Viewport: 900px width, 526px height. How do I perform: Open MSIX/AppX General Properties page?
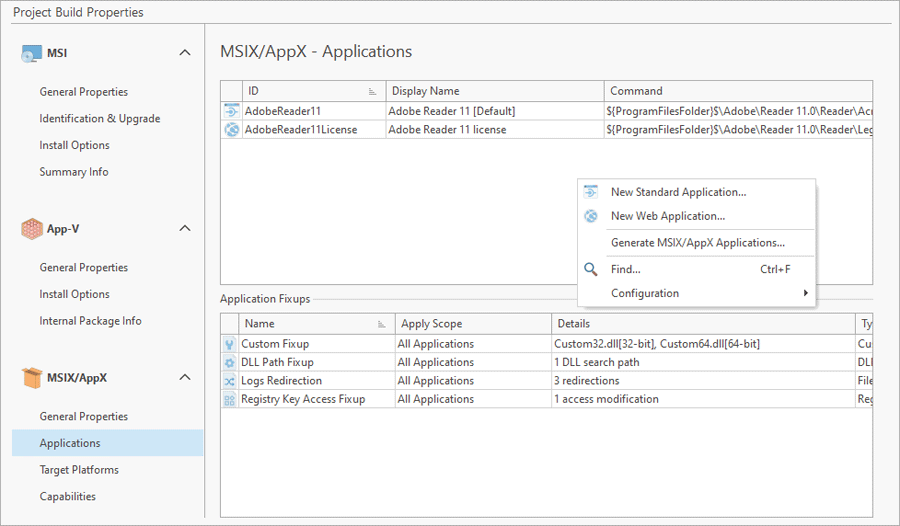click(x=84, y=416)
